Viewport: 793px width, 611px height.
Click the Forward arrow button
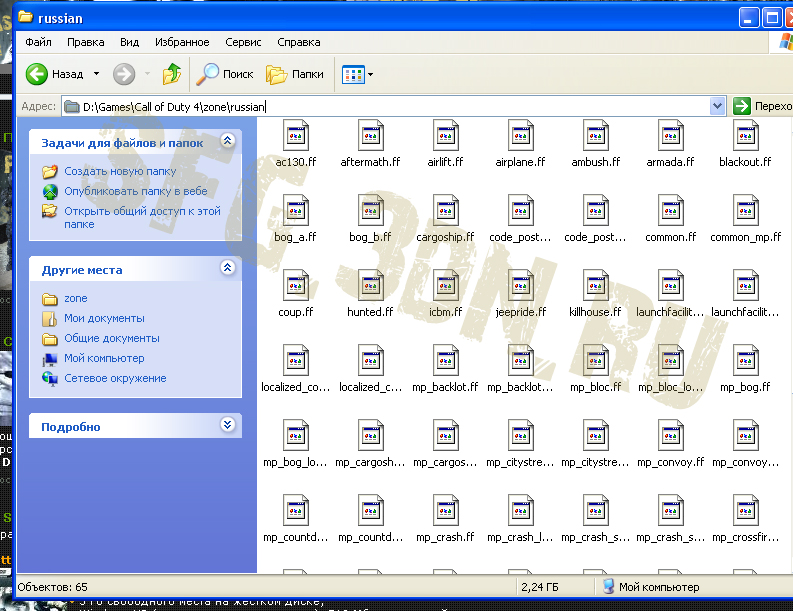point(124,74)
